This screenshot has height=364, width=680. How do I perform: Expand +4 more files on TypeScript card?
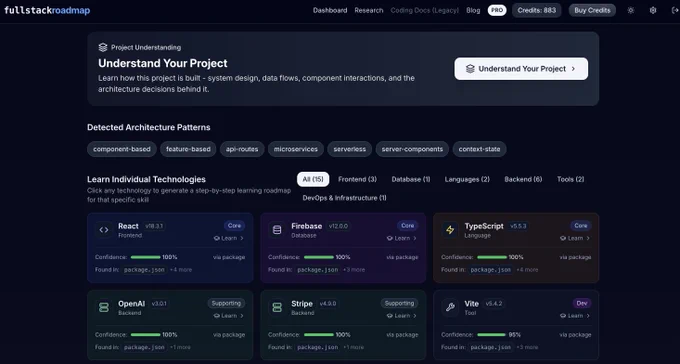click(527, 270)
